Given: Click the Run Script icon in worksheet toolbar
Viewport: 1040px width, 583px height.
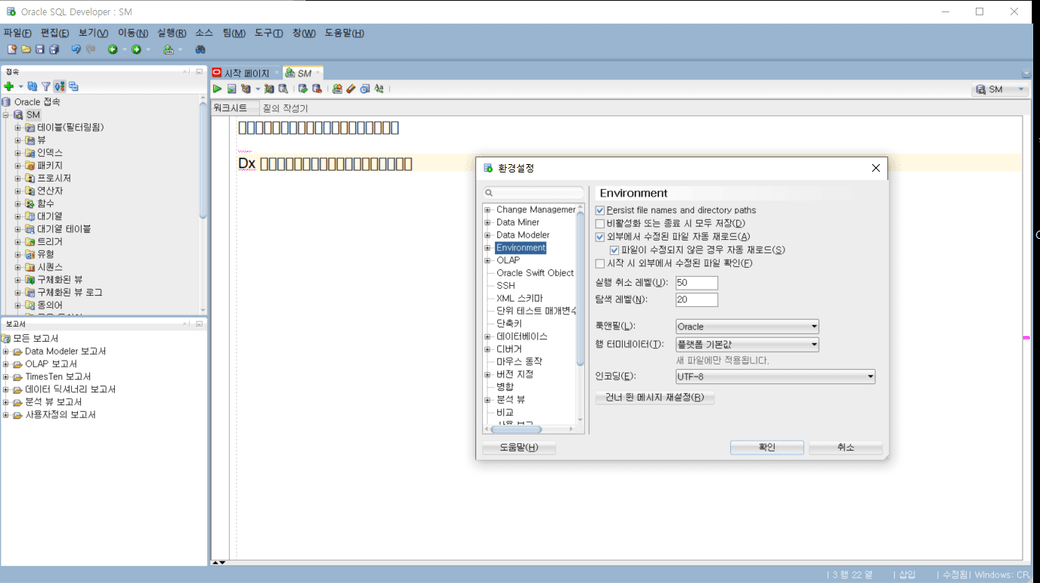Looking at the screenshot, I should tap(231, 89).
